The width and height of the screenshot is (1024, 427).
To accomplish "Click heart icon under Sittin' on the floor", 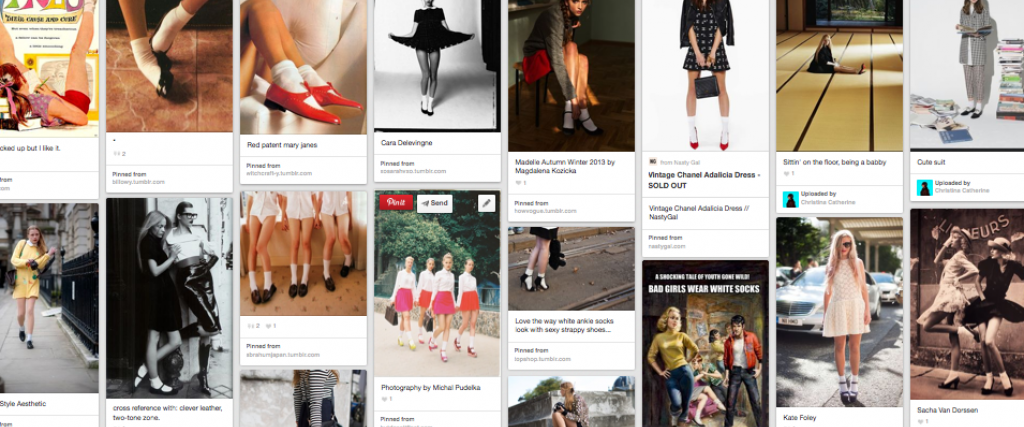I will tap(786, 174).
